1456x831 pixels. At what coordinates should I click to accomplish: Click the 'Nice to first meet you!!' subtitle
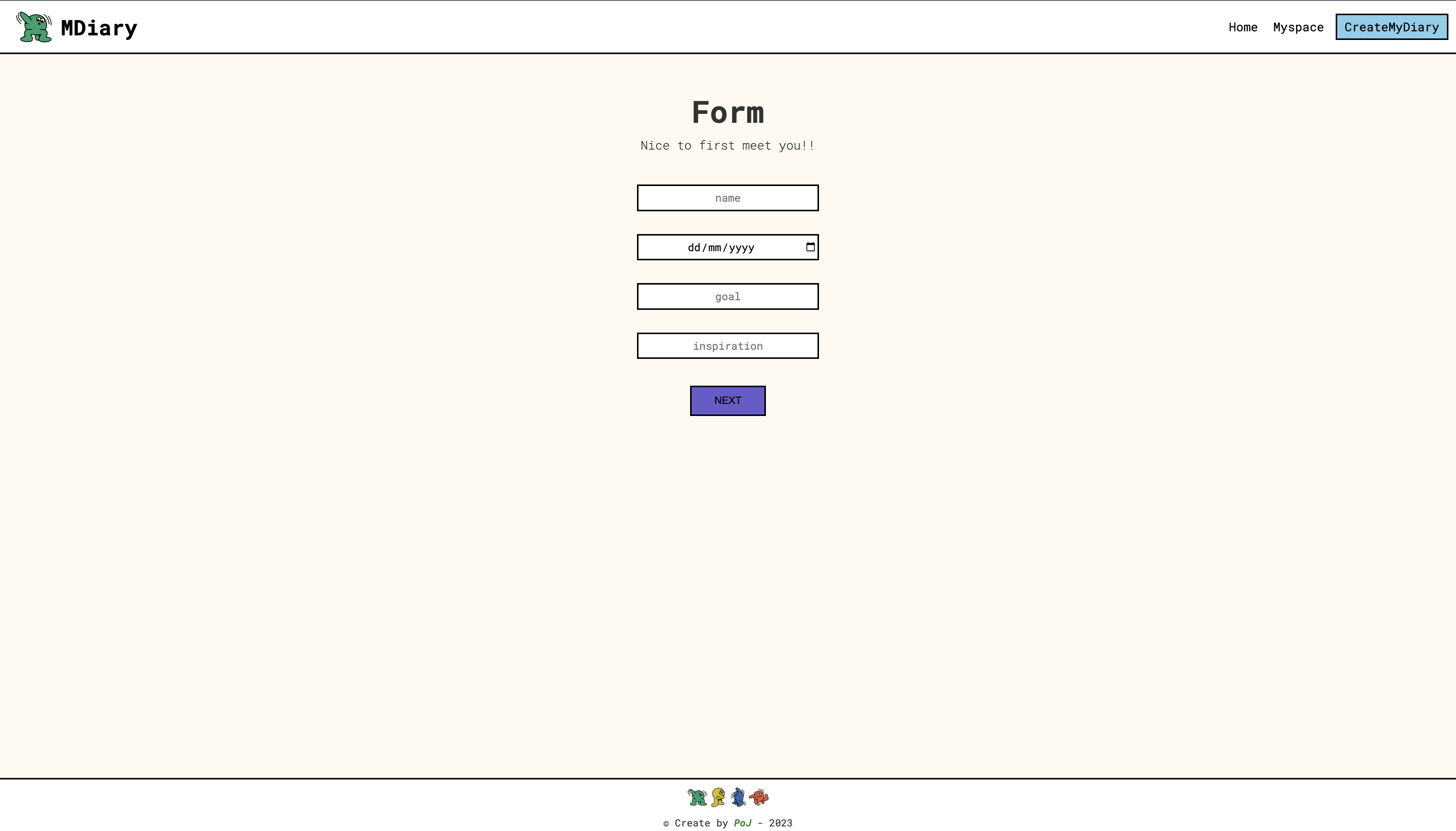[x=727, y=146]
